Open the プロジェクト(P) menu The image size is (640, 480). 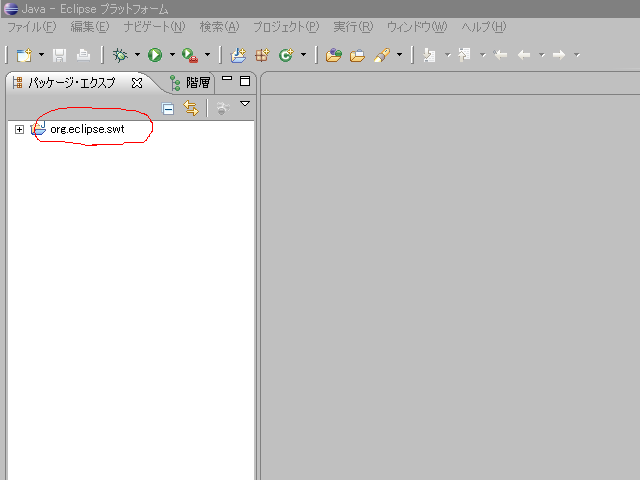click(286, 27)
